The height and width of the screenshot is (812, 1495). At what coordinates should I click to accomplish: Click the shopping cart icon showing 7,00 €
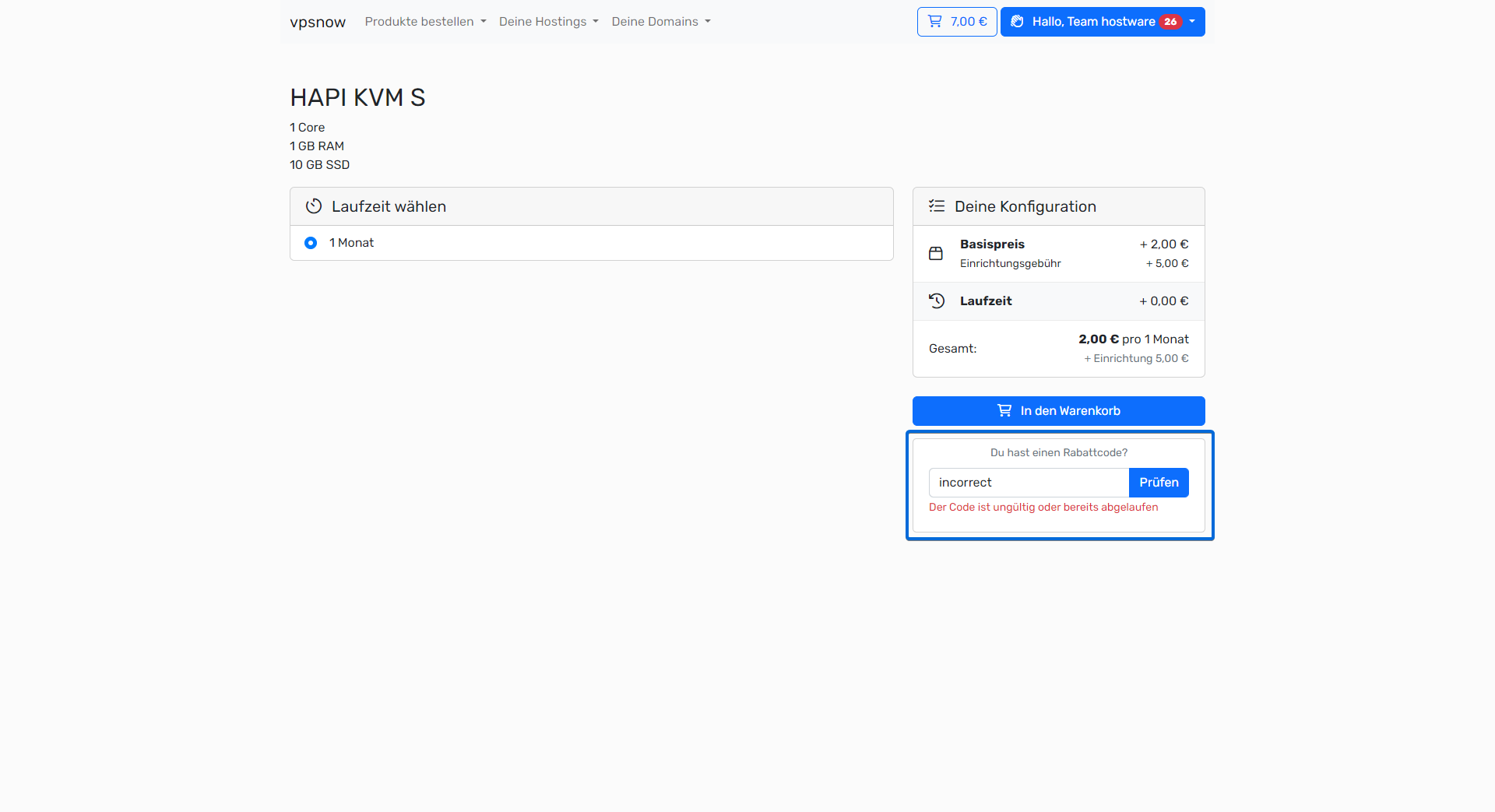pos(934,22)
